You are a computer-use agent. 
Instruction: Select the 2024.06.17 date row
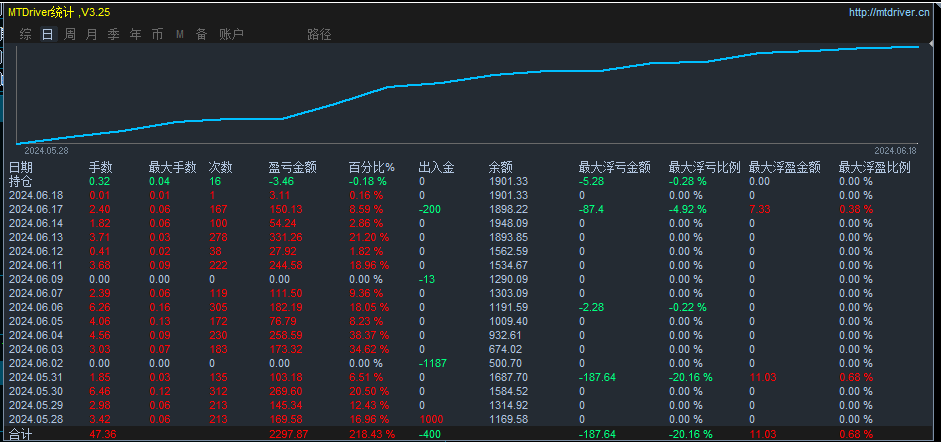[x=36, y=209]
